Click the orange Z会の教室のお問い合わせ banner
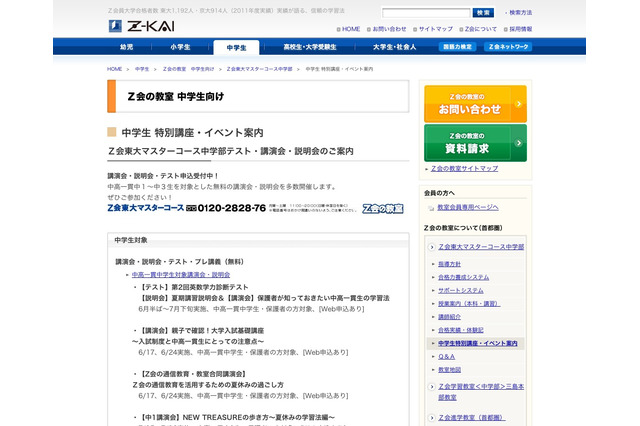640x426 pixels. click(x=475, y=104)
